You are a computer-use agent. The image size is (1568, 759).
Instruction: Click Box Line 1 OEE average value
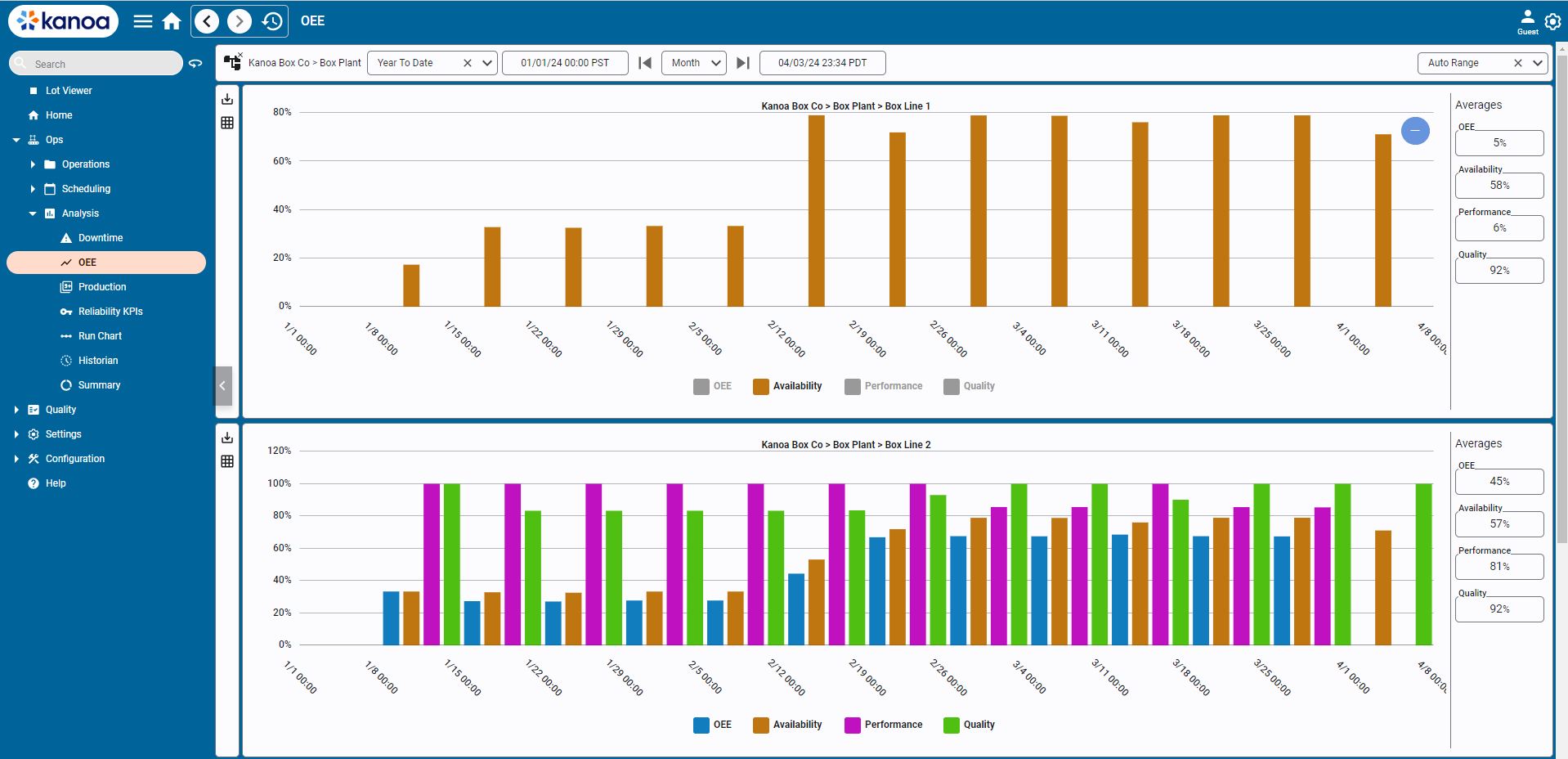[1499, 143]
